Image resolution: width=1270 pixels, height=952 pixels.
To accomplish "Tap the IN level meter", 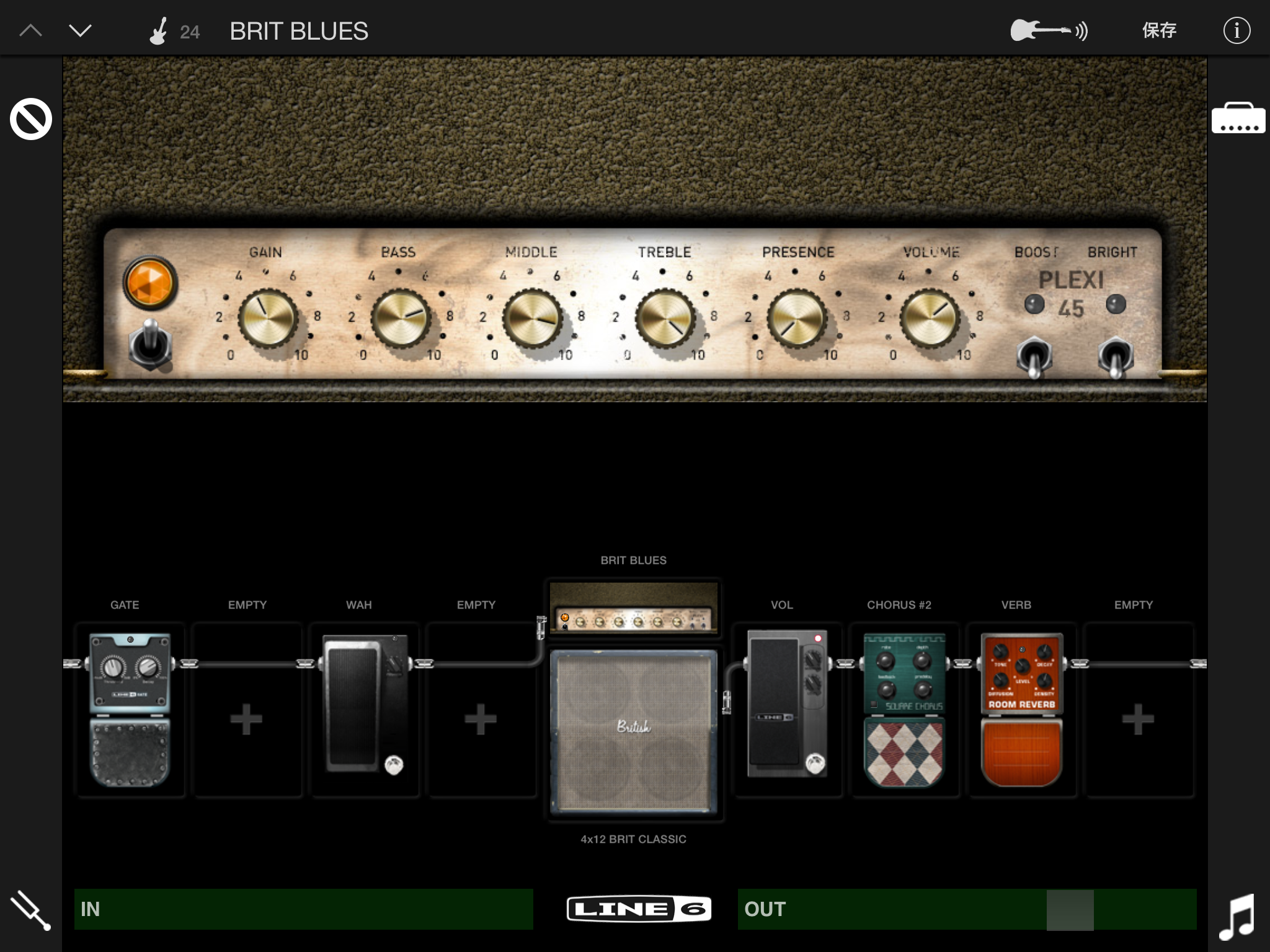I will tap(303, 909).
